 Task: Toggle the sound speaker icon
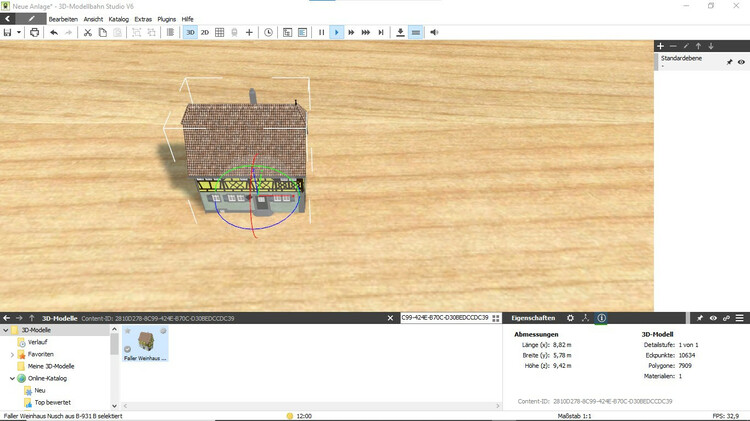pyautogui.click(x=434, y=32)
